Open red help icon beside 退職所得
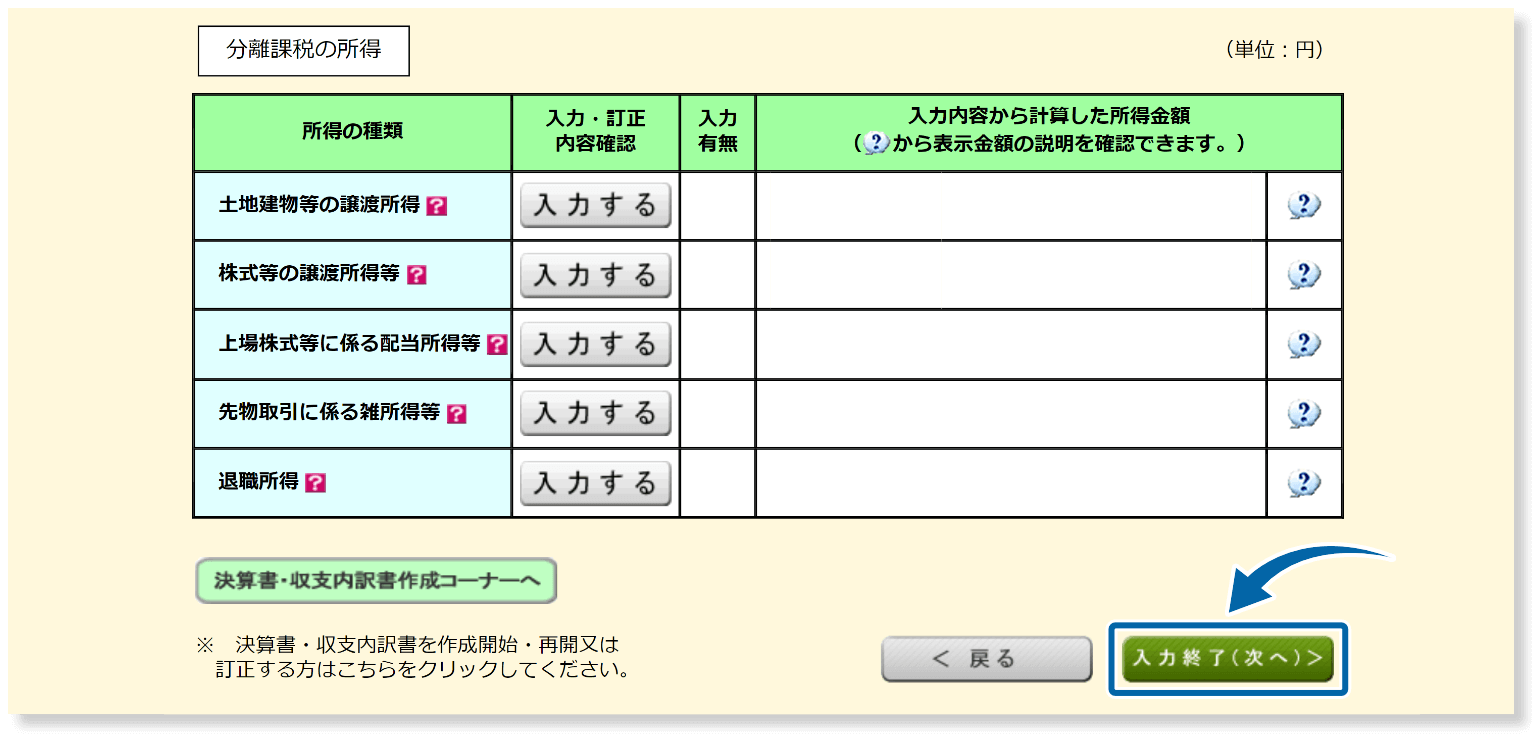This screenshot has height=740, width=1536. point(315,483)
